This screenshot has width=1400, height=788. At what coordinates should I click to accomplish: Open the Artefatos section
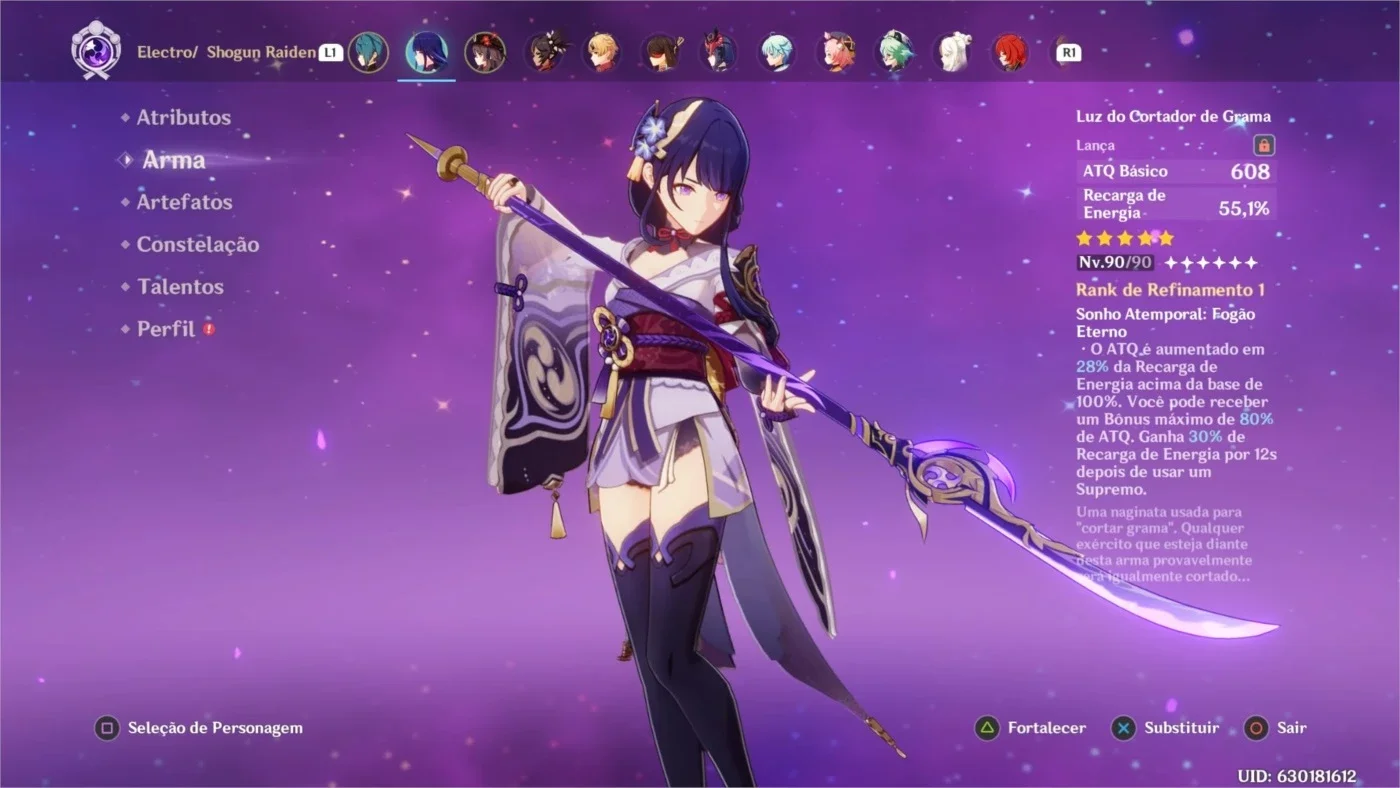click(x=184, y=202)
